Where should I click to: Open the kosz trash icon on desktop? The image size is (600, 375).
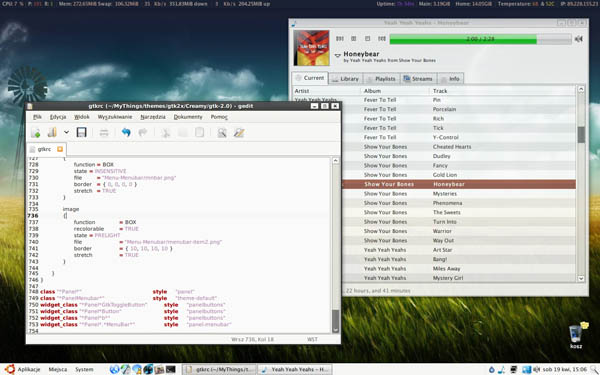tap(576, 336)
